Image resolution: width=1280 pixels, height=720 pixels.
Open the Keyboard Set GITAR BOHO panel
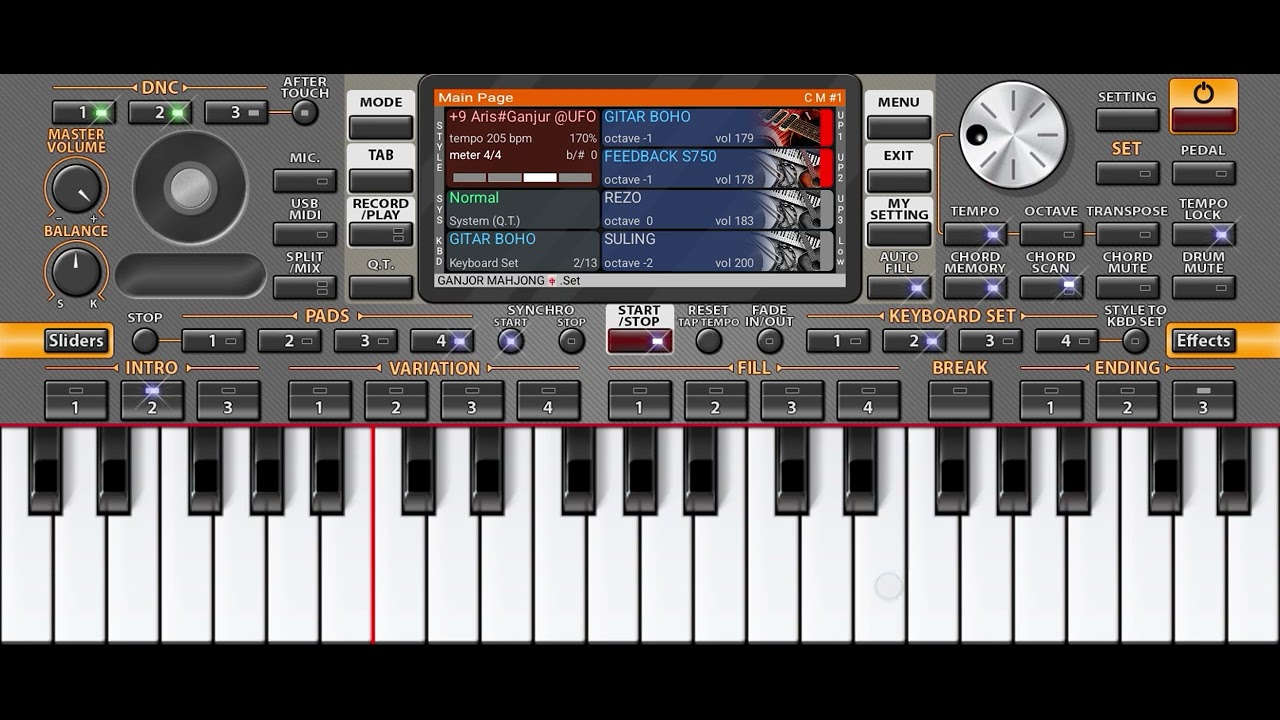(522, 250)
